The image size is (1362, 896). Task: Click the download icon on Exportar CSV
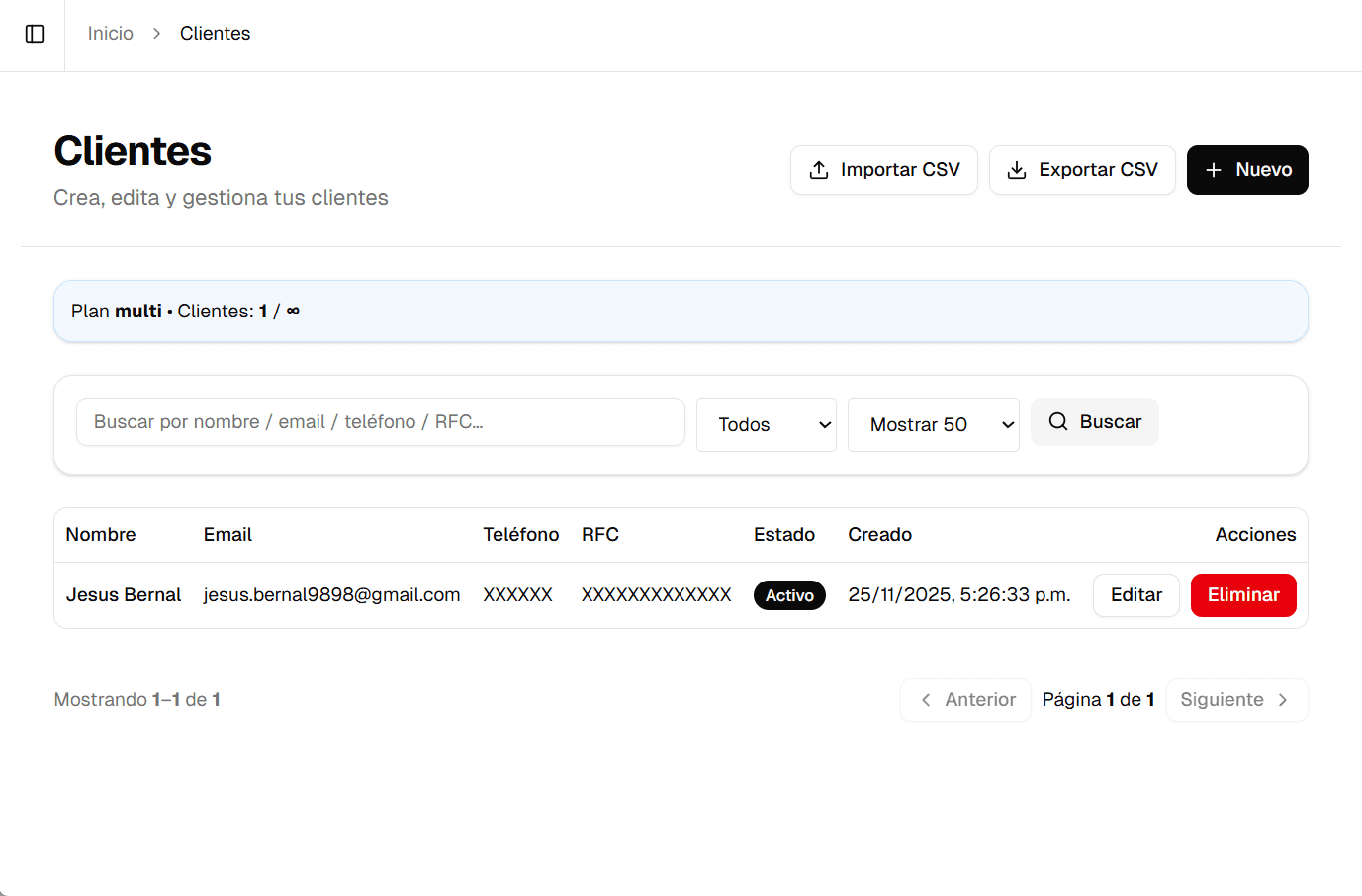point(1017,170)
